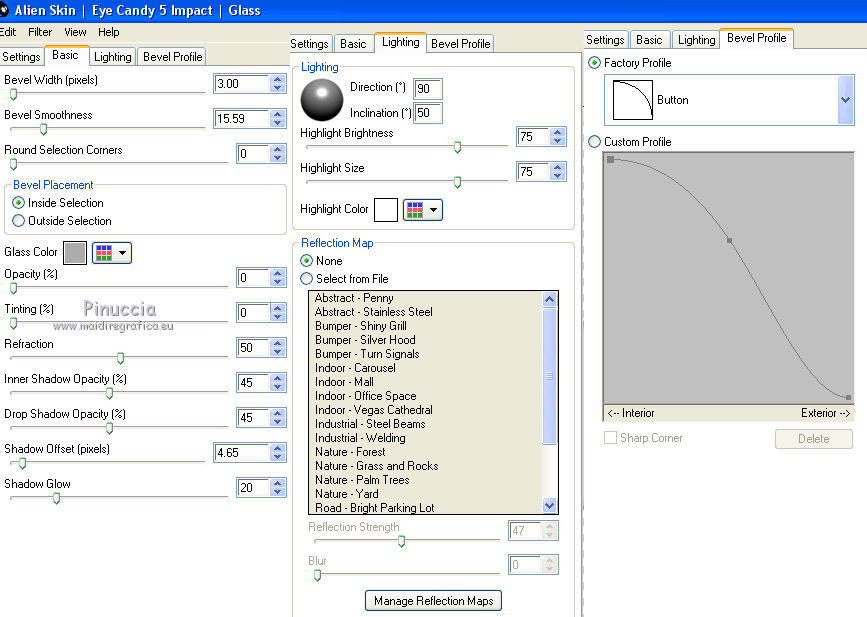Open the Filter menu
Screen dimensions: 867x617
click(40, 32)
